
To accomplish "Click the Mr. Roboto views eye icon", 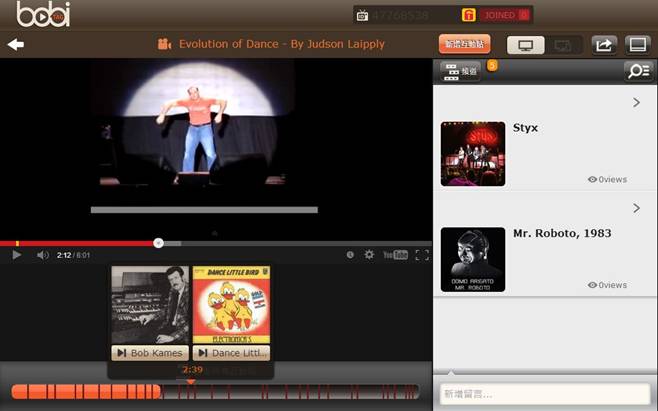I will click(592, 285).
